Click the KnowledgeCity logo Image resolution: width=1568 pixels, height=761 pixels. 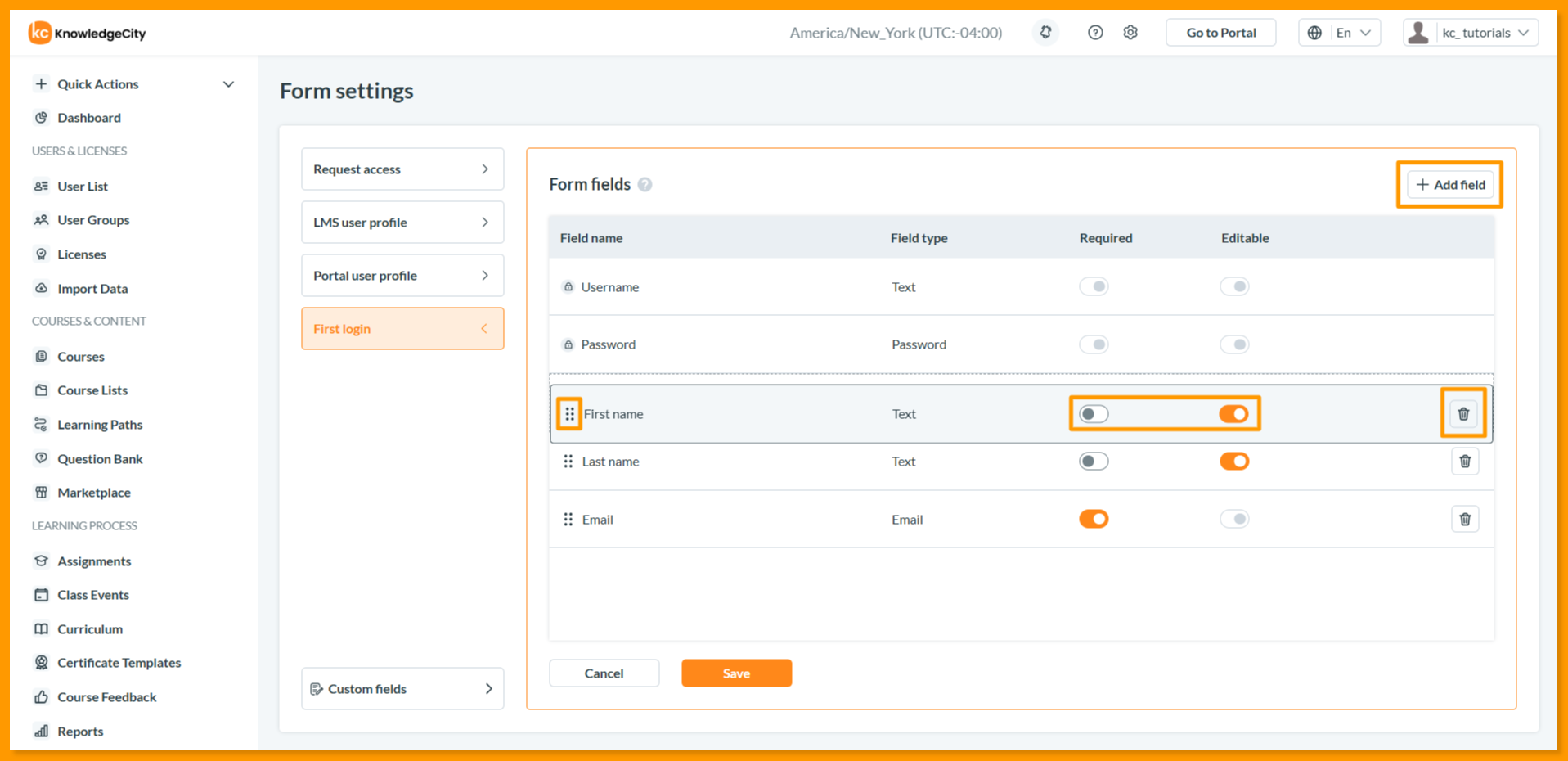pyautogui.click(x=88, y=33)
